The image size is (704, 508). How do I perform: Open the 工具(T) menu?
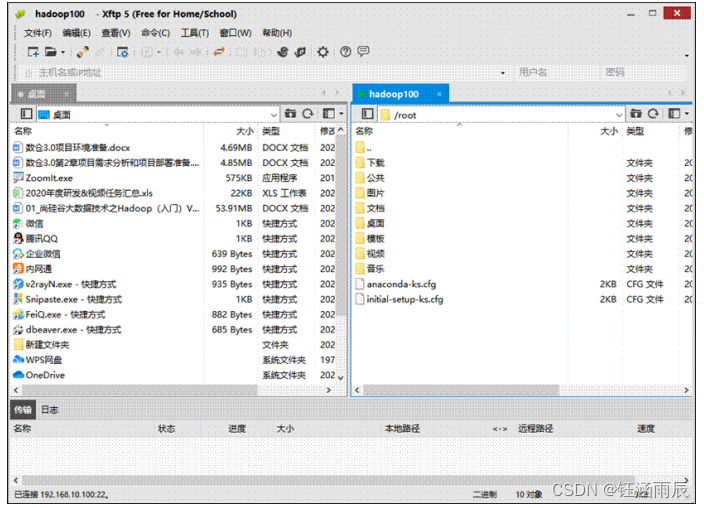(195, 33)
